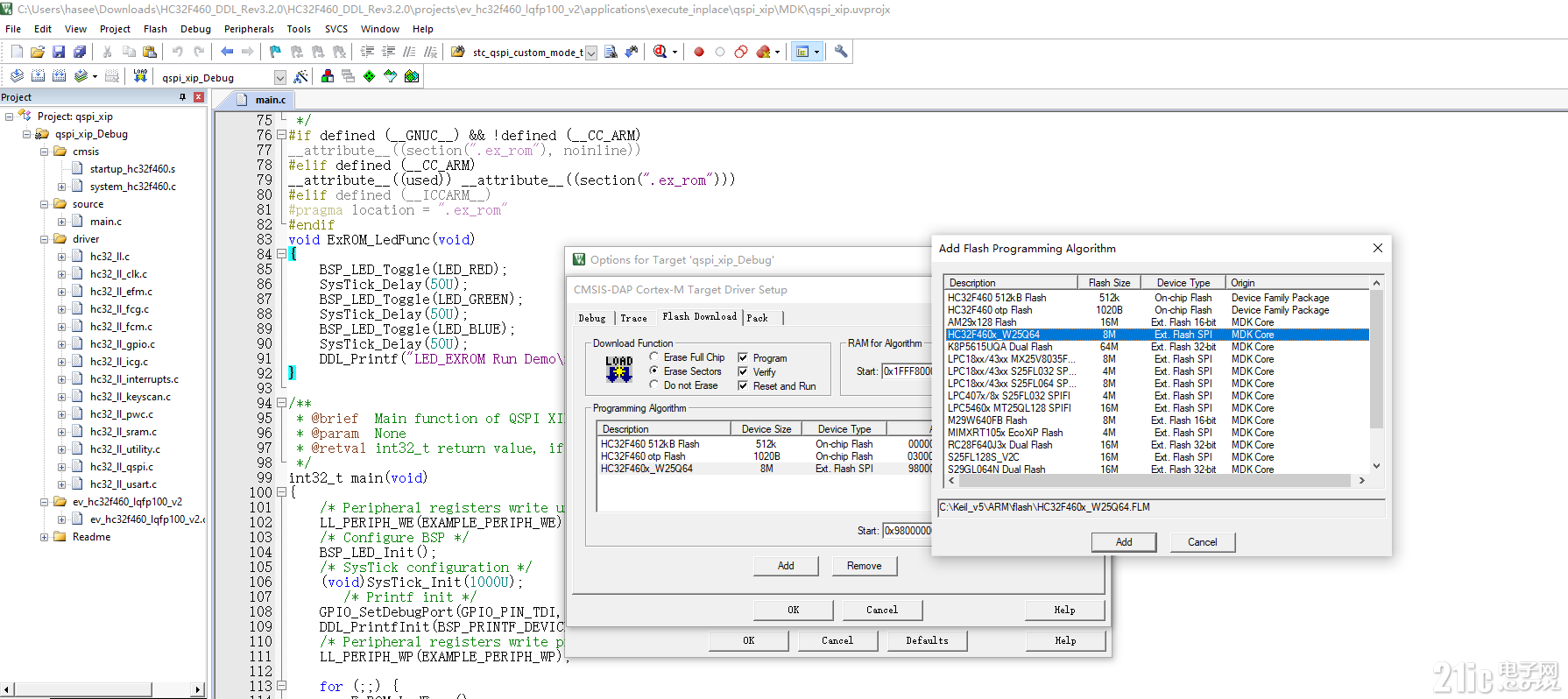Build the target with the Build icon

[38, 76]
